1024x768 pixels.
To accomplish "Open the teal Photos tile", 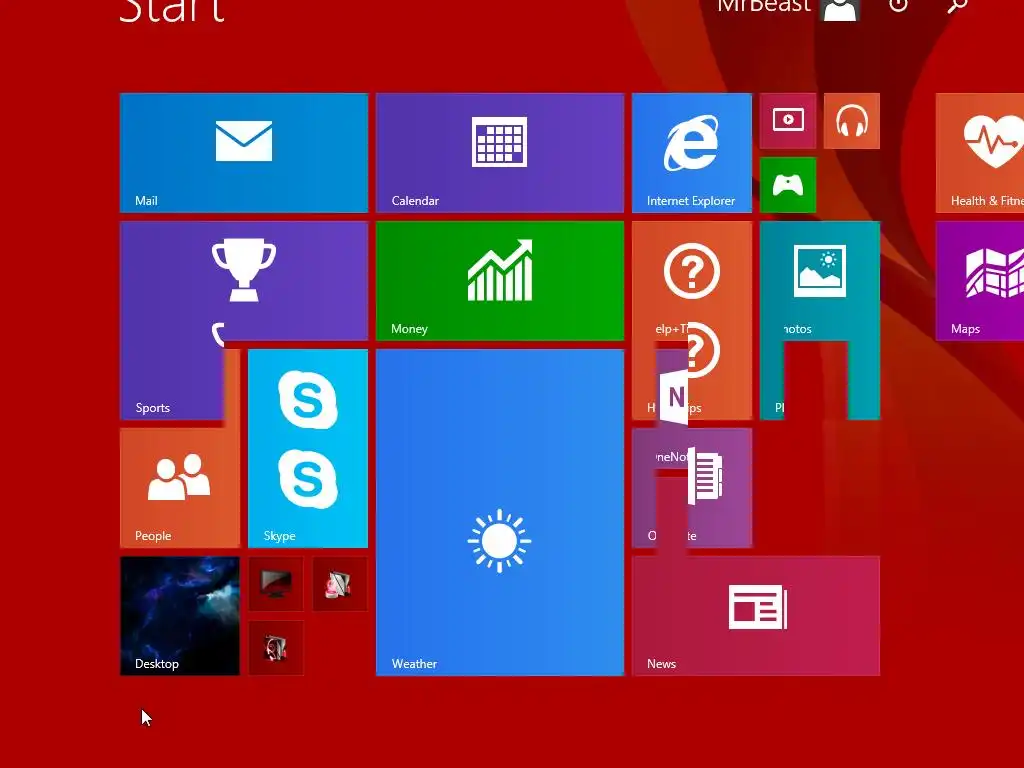I will coord(820,281).
